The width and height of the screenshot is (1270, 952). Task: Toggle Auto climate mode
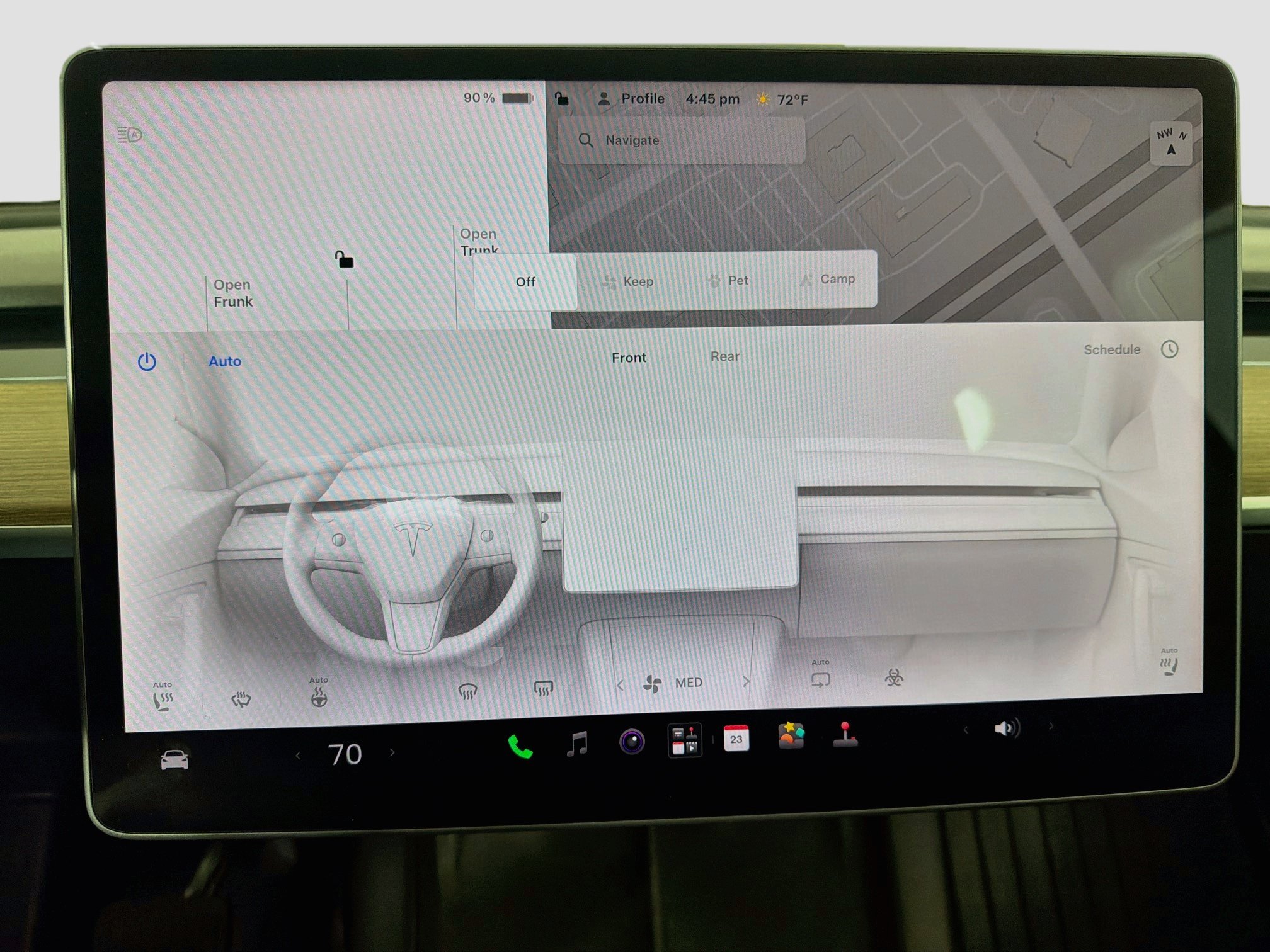[225, 361]
